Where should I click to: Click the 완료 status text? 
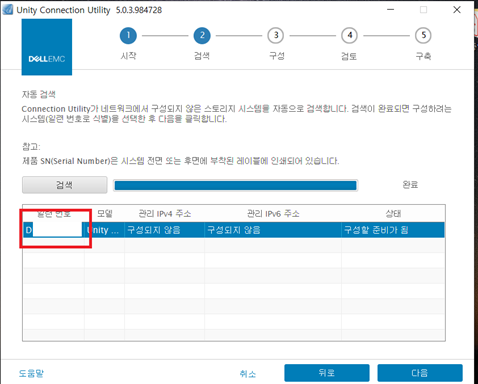tap(410, 185)
